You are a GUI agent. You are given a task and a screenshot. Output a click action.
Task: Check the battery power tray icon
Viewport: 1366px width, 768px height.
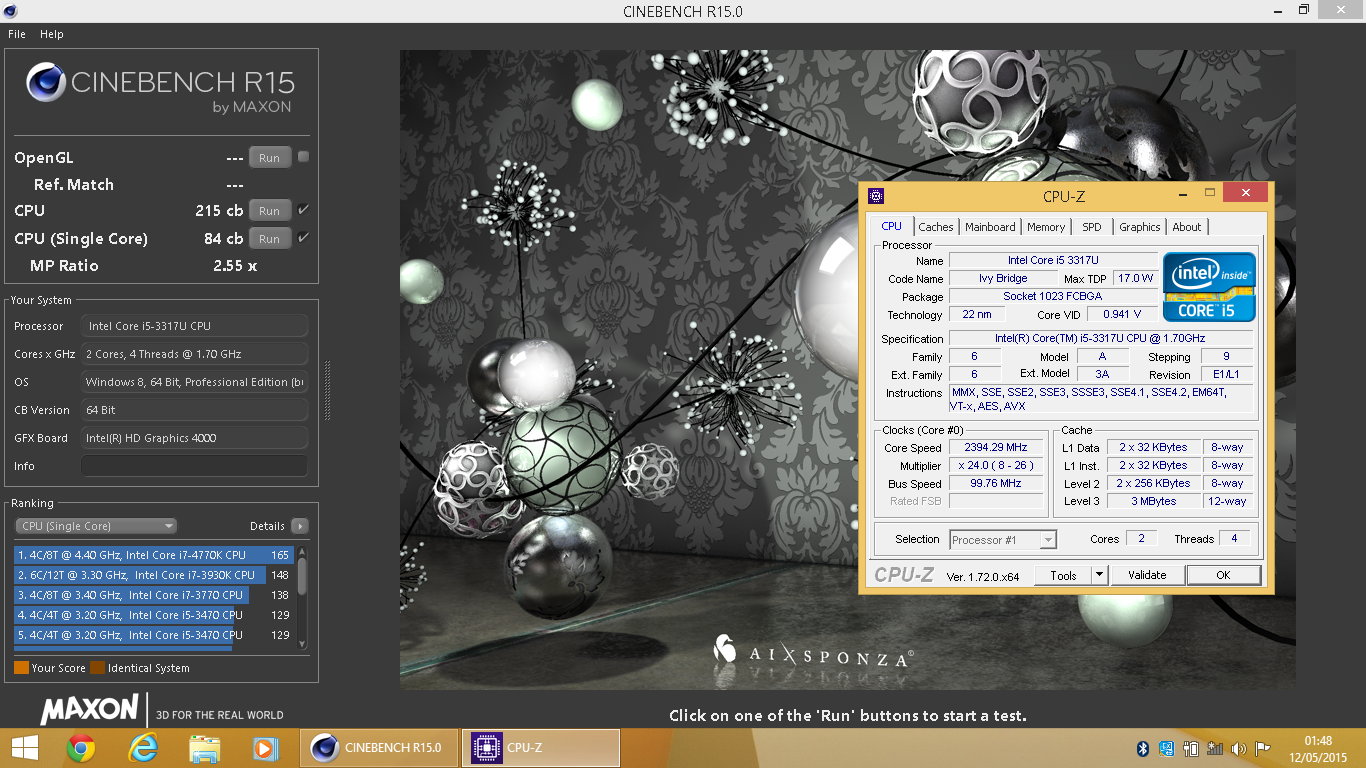coord(1191,748)
